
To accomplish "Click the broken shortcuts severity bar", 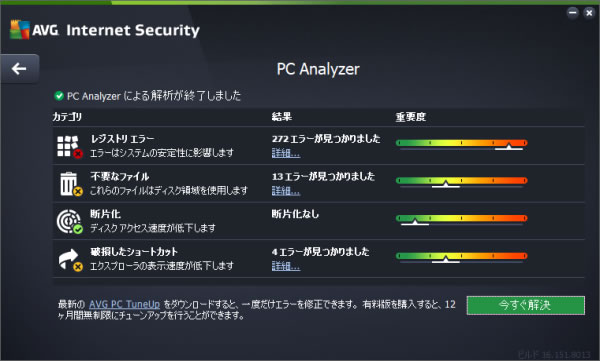I will 461,257.
